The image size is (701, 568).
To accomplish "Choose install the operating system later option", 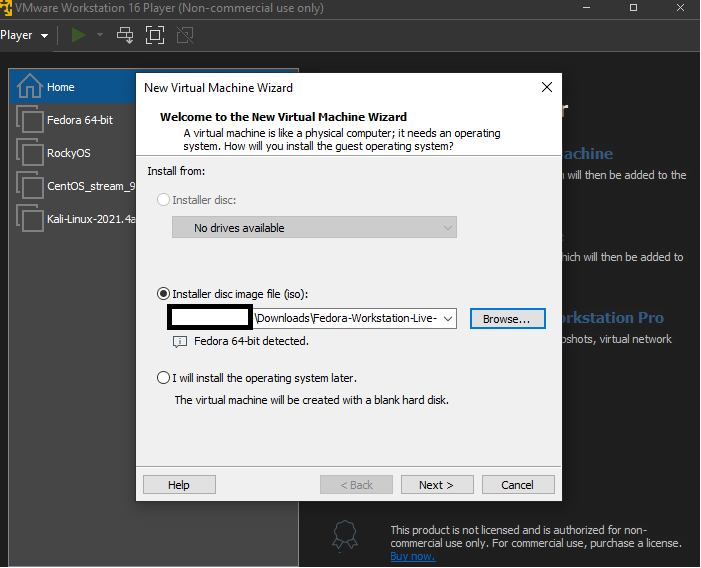I will point(164,378).
